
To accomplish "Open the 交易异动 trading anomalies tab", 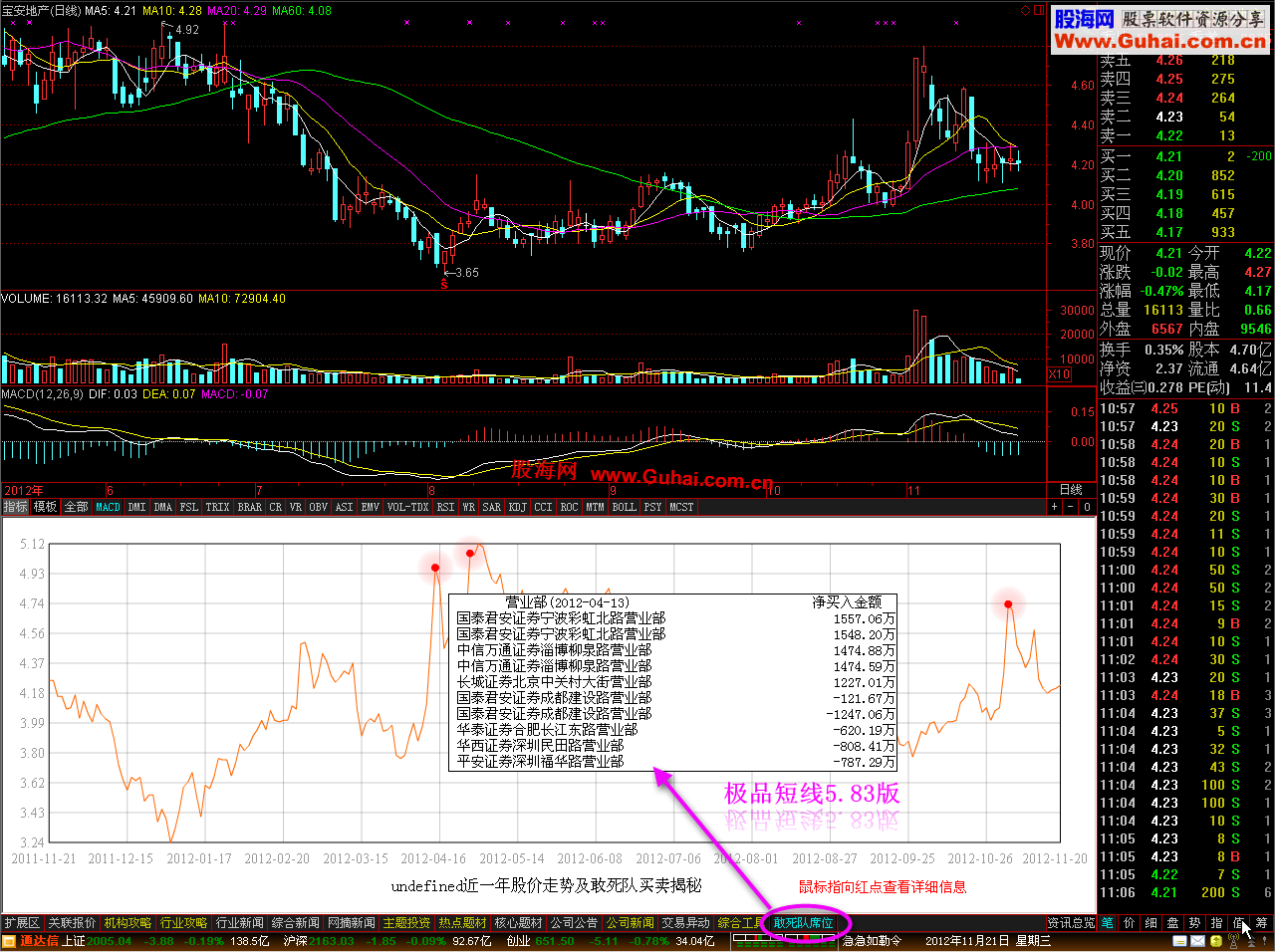I will (686, 923).
